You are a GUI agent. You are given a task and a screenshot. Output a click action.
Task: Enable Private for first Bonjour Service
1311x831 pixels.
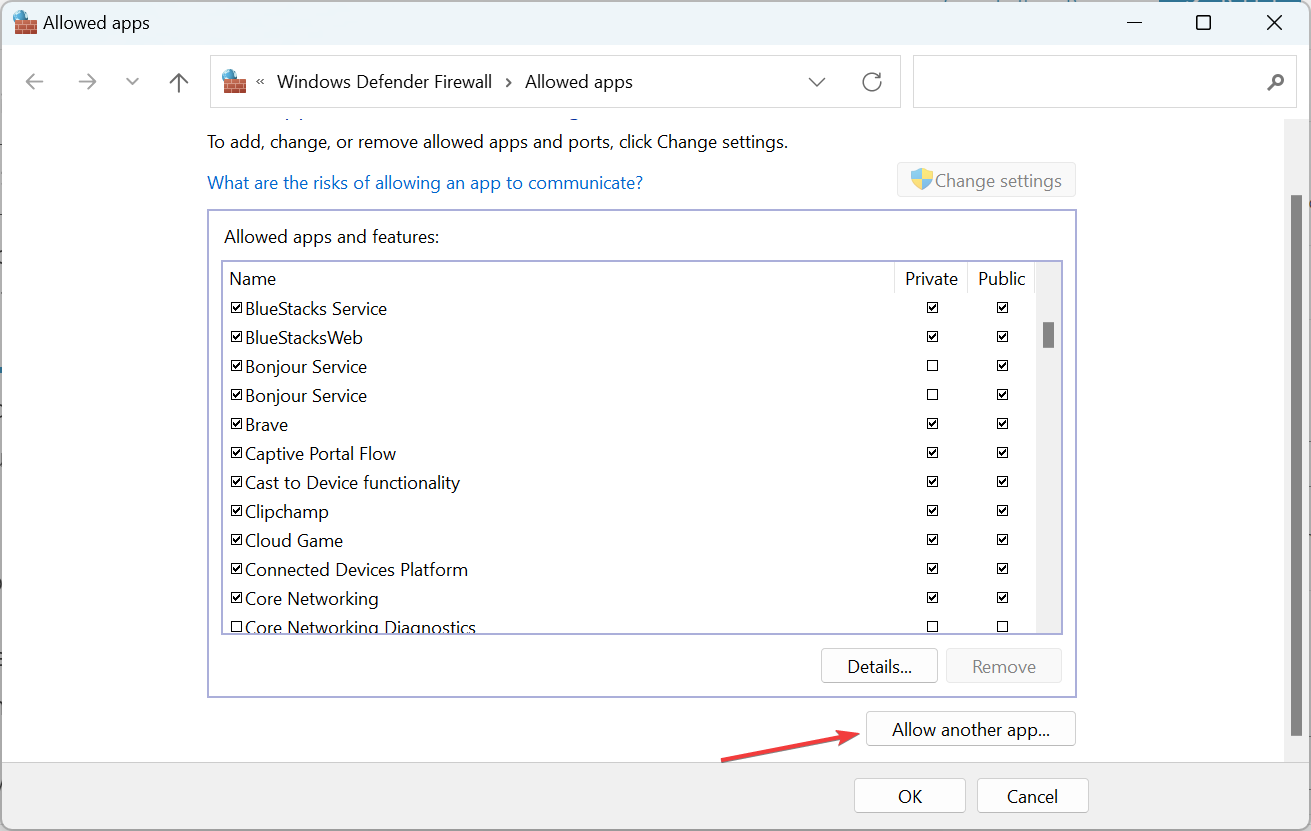(932, 366)
